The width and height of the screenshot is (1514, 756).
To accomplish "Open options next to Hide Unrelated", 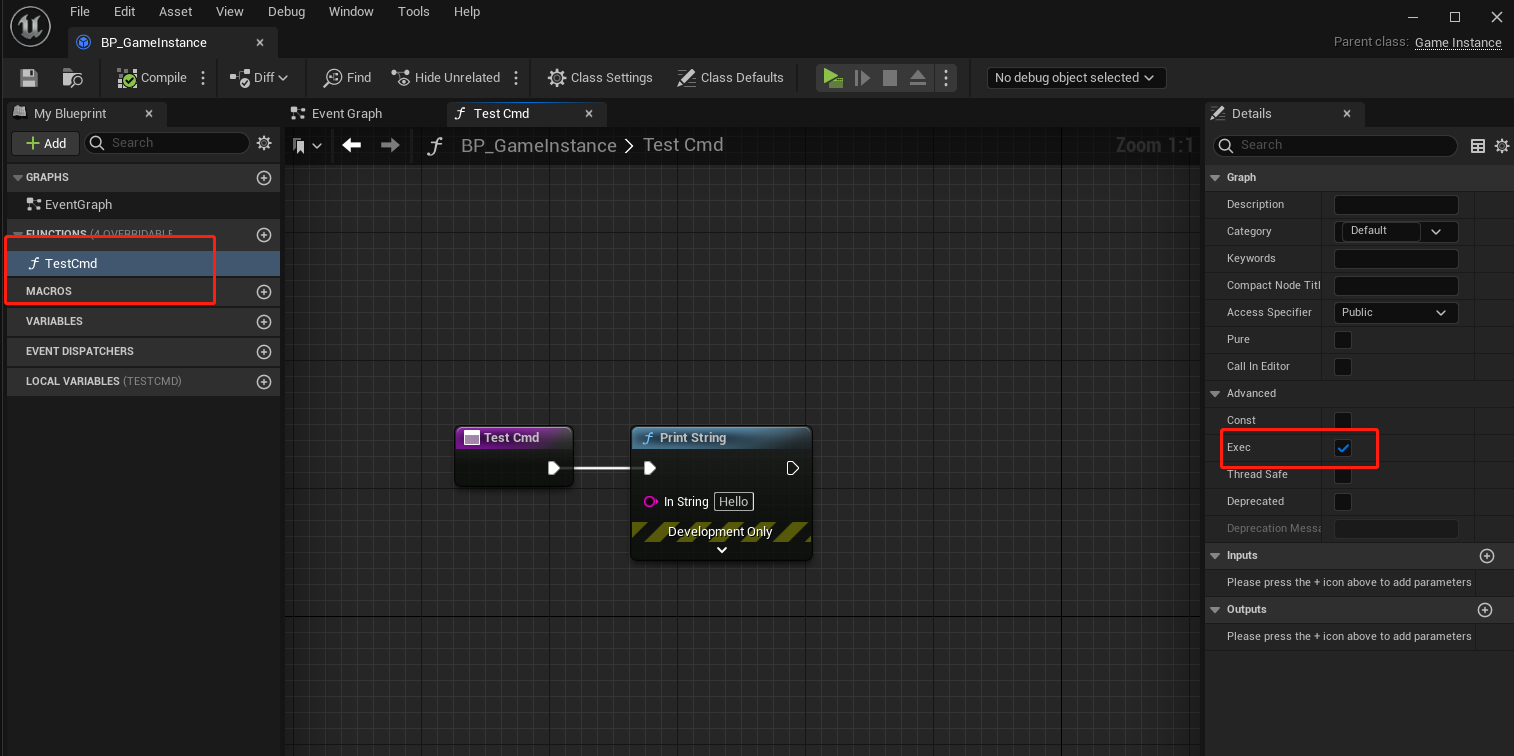I will pos(516,78).
